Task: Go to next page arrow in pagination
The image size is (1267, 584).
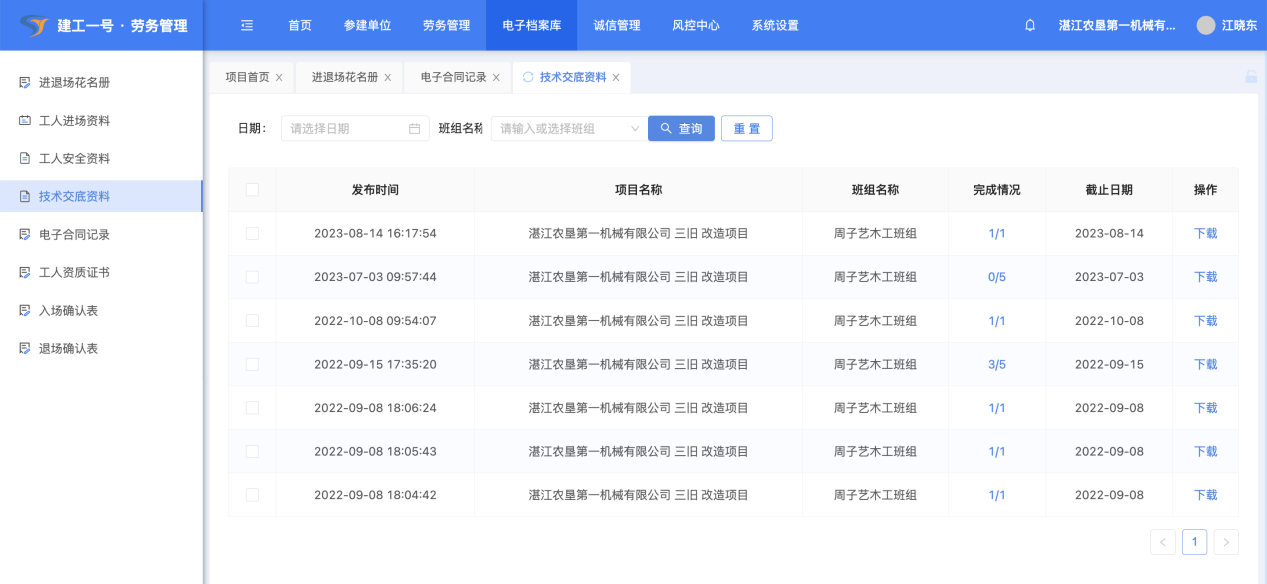Action: click(x=1226, y=542)
